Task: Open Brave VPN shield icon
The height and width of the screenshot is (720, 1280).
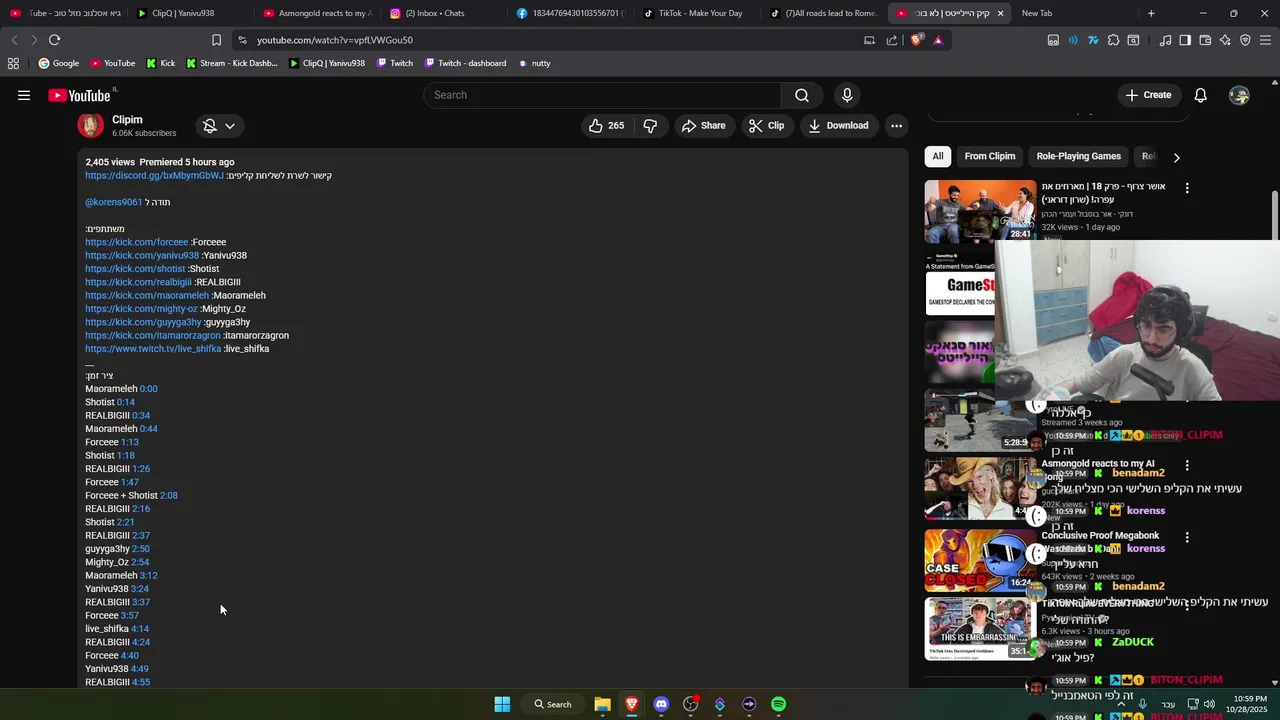Action: (x=1245, y=40)
